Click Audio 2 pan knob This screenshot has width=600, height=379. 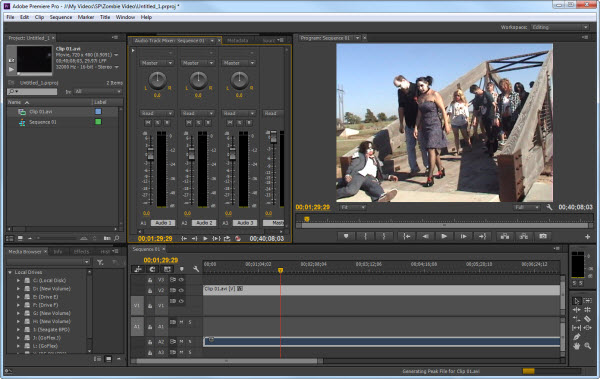coord(198,80)
